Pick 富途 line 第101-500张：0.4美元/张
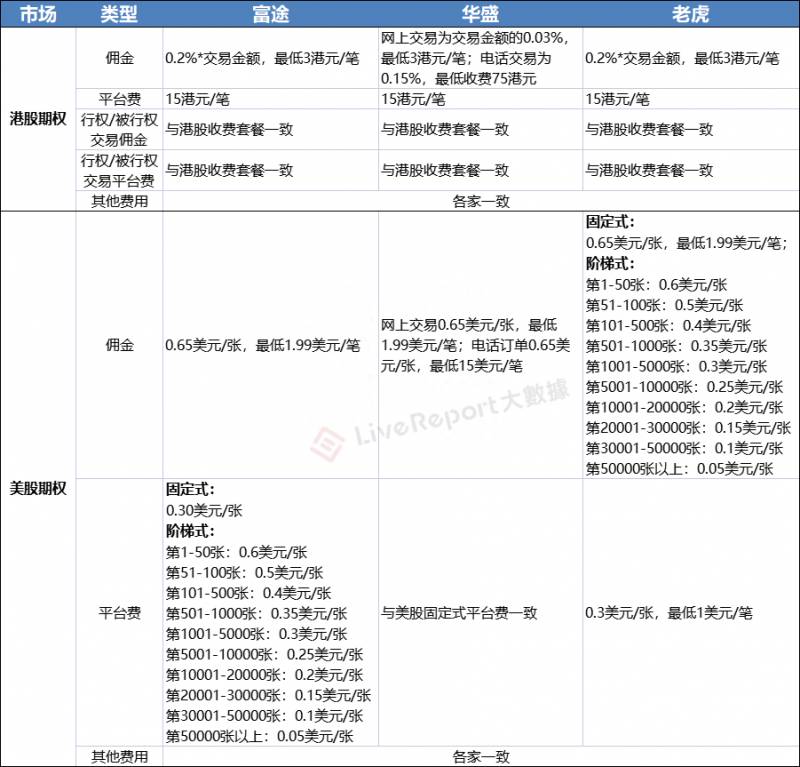Screen dimensions: 800x767 click(248, 593)
